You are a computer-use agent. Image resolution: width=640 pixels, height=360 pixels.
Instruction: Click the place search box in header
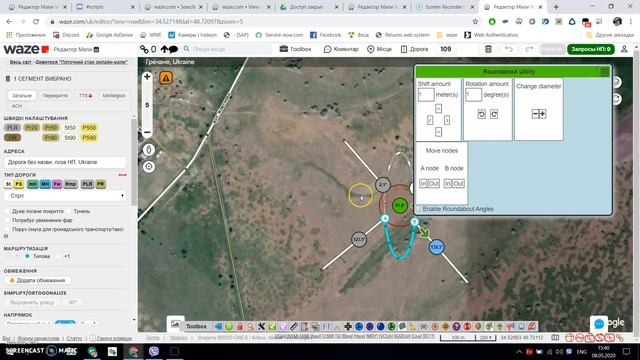(x=227, y=49)
